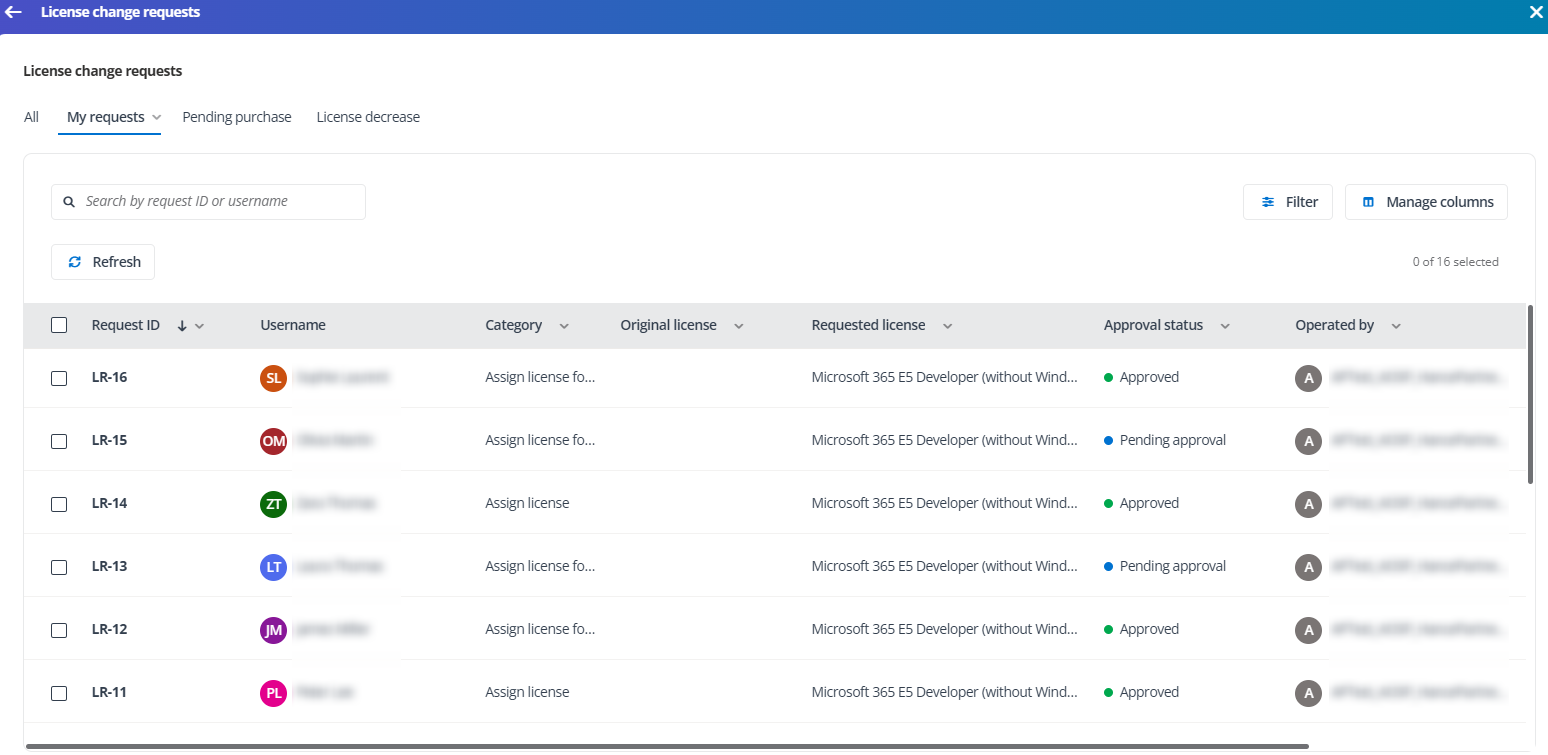Image resolution: width=1548 pixels, height=755 pixels.
Task: Open the Requested license column chevron
Action: pos(947,326)
